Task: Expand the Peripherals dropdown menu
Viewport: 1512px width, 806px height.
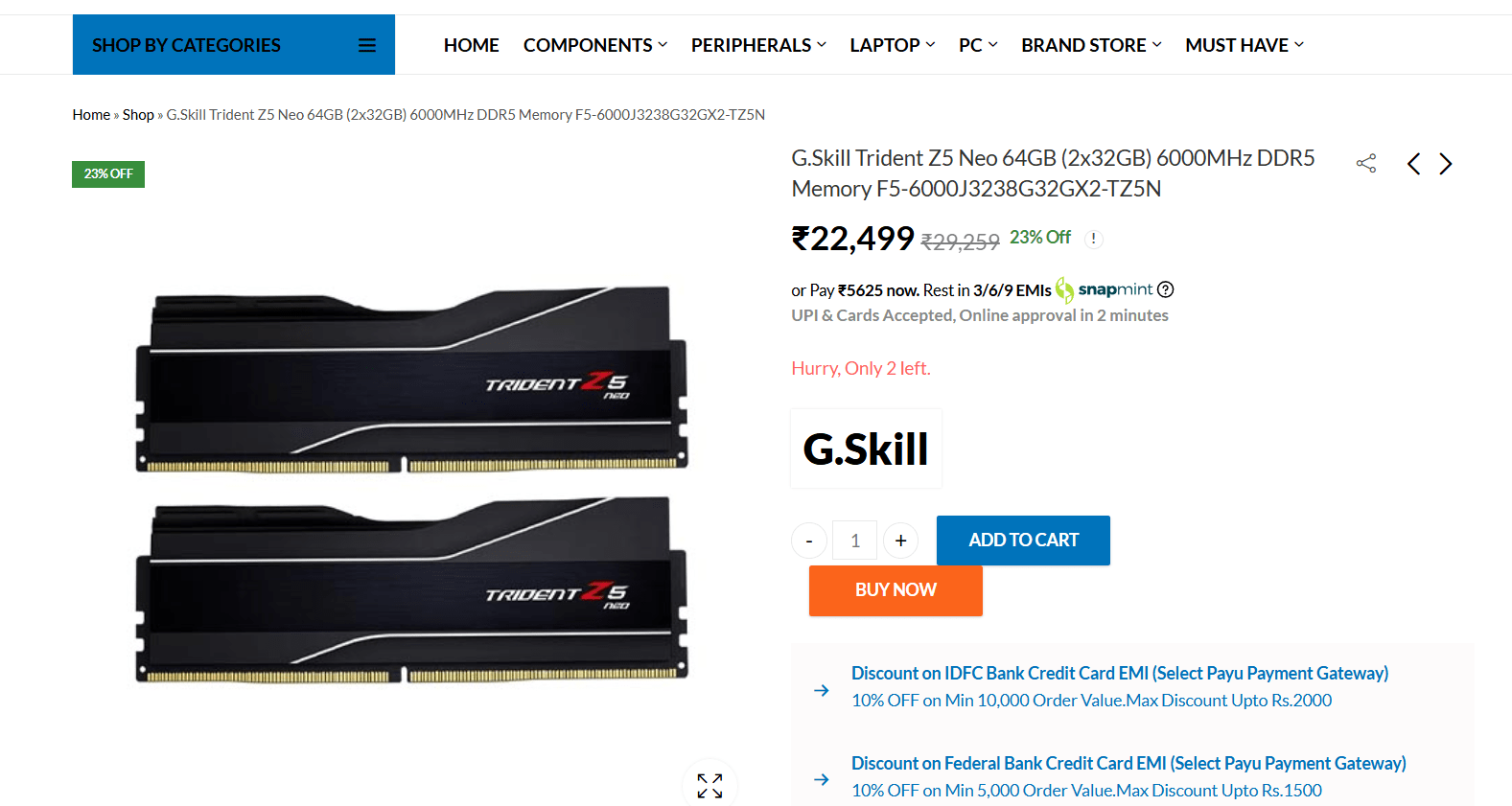Action: [758, 45]
